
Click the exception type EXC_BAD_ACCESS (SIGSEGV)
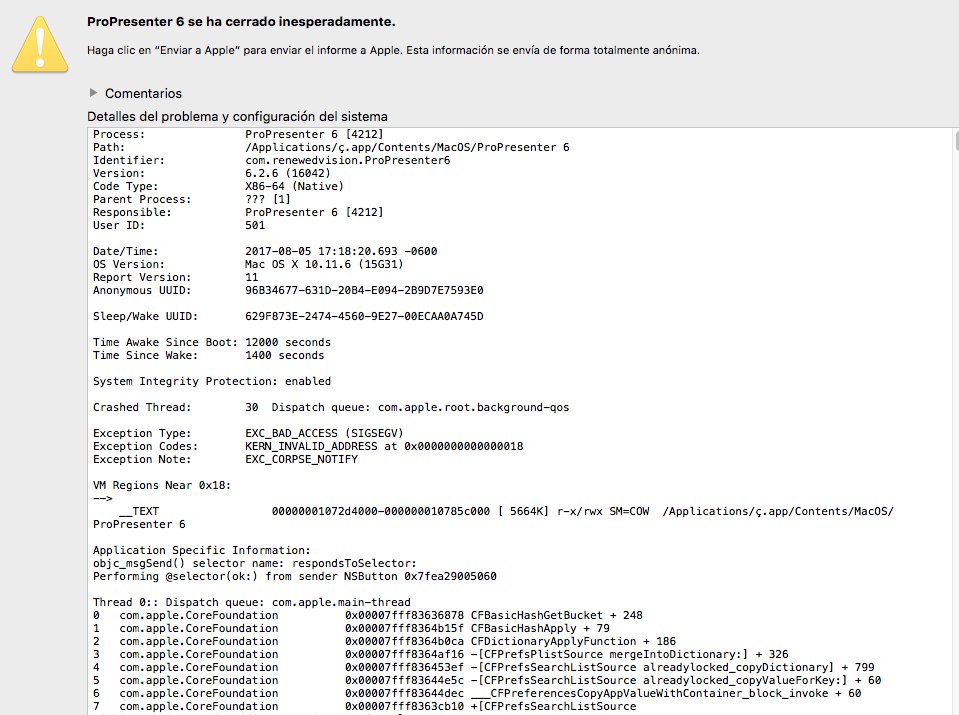(x=324, y=433)
